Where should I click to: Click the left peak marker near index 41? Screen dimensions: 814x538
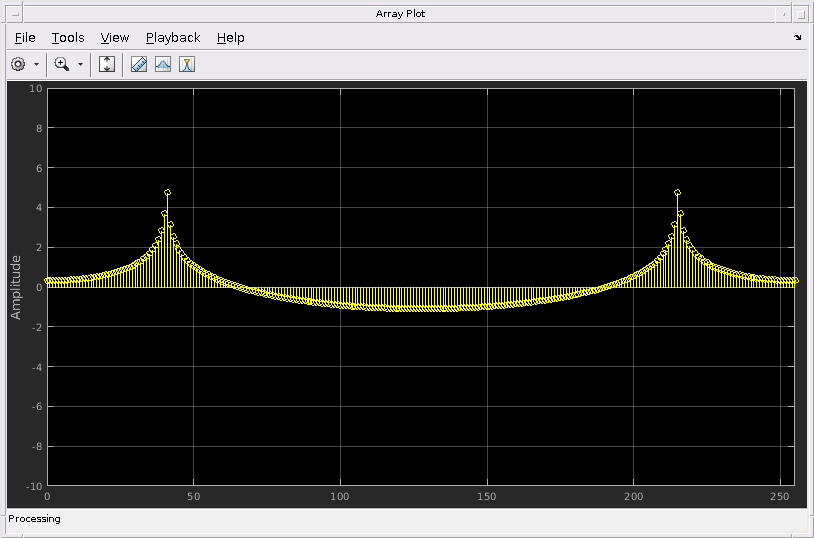point(167,192)
